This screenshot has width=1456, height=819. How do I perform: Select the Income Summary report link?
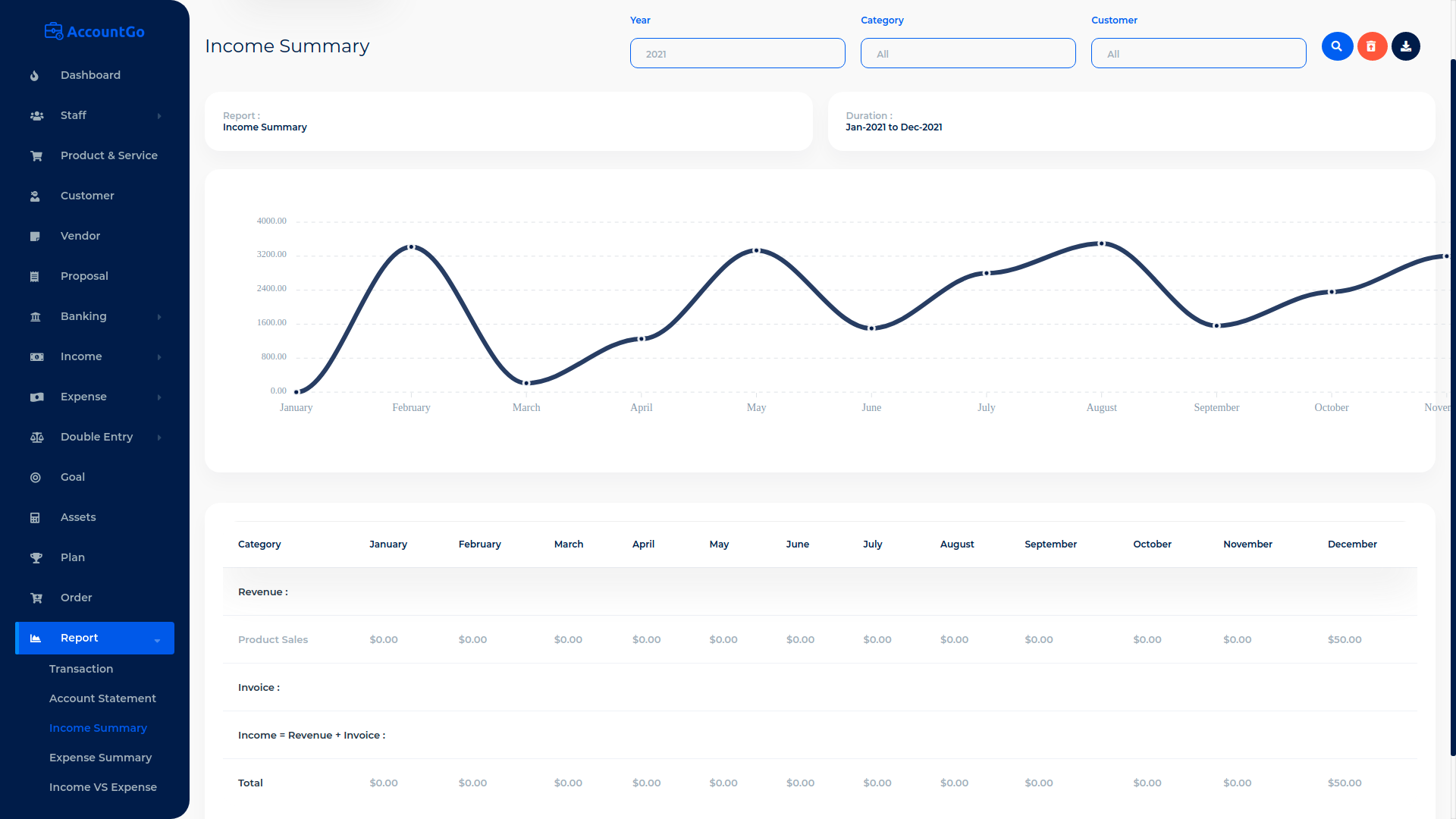(x=98, y=728)
